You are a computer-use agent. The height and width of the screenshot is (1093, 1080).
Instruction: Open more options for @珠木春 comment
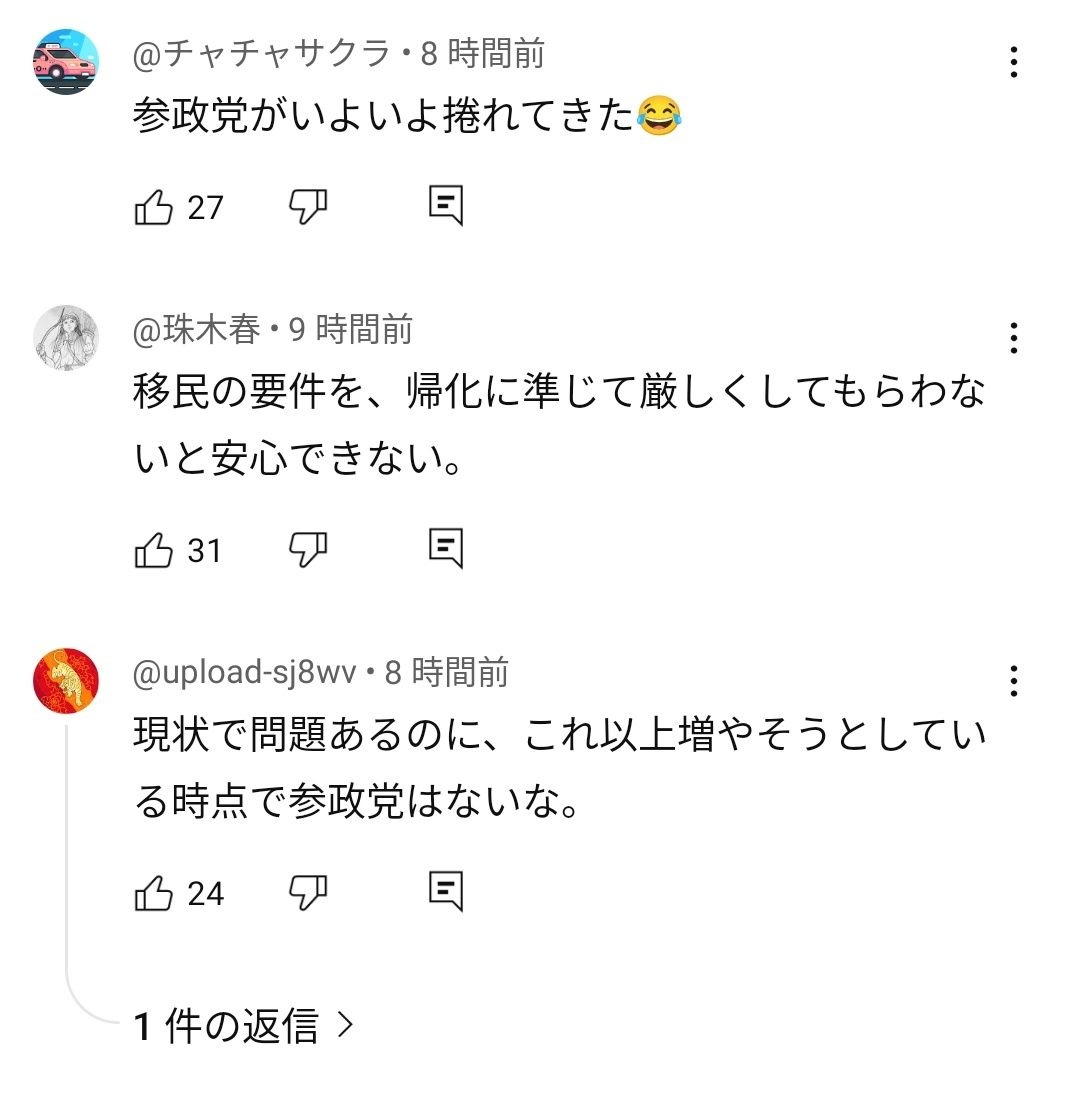click(1014, 338)
